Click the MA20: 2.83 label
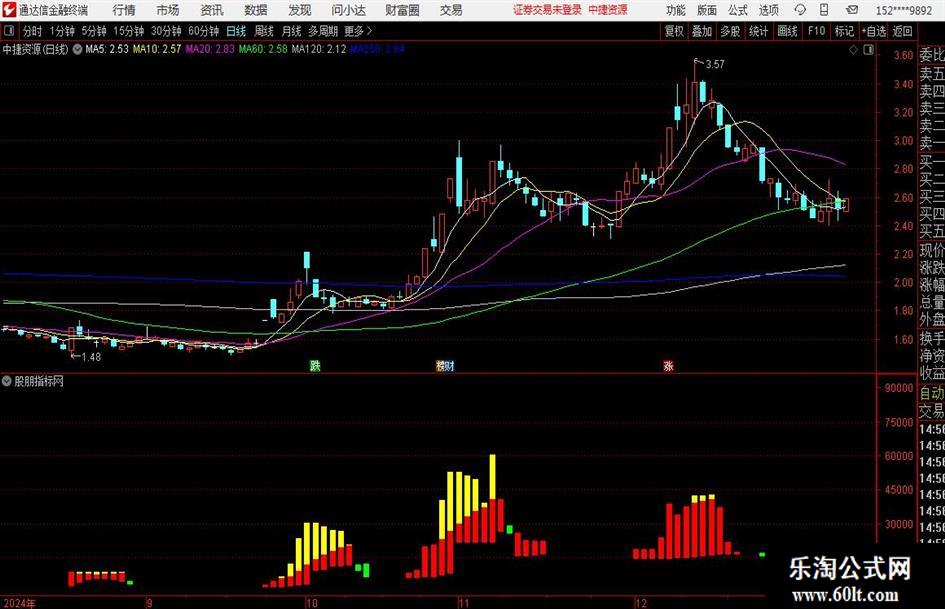 point(210,49)
